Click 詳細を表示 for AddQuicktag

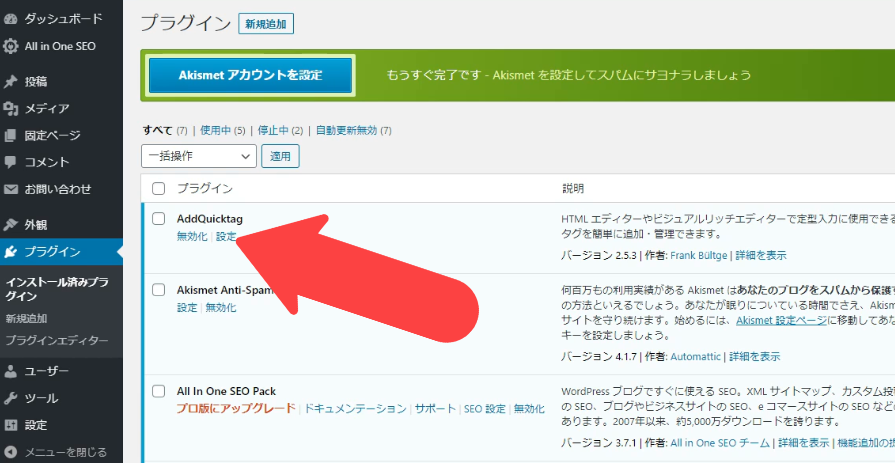point(761,255)
